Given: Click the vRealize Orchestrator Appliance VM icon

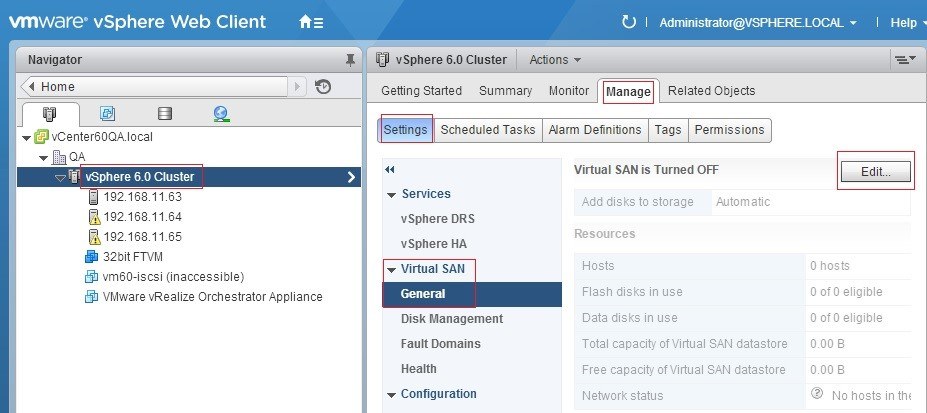Looking at the screenshot, I should click(x=92, y=297).
